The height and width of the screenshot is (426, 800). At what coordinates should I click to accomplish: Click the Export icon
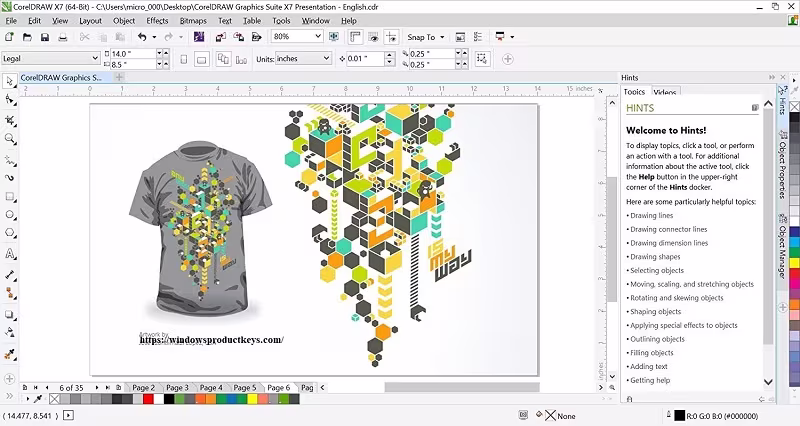(239, 37)
